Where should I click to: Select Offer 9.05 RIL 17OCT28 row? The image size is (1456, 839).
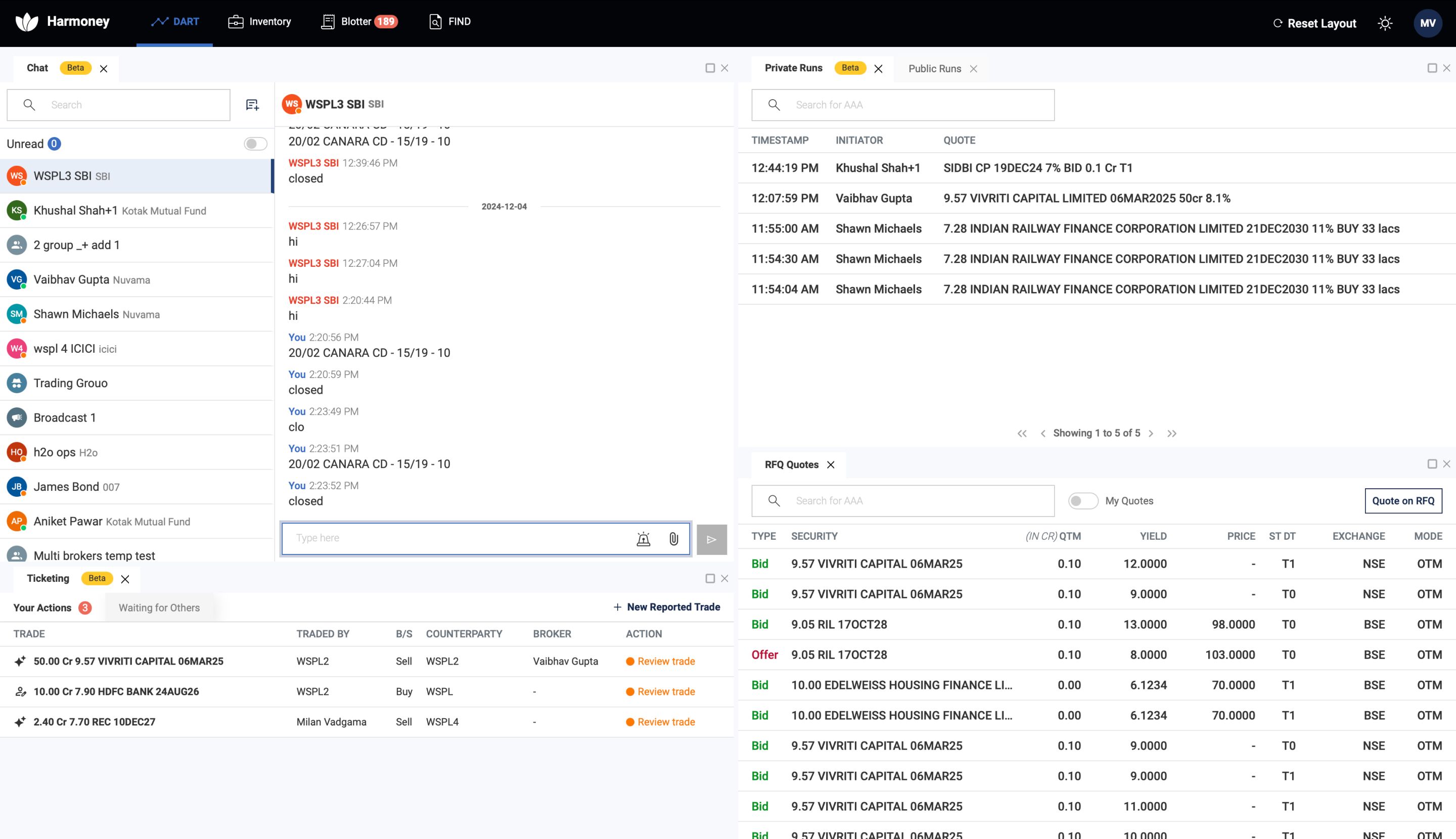click(1097, 655)
